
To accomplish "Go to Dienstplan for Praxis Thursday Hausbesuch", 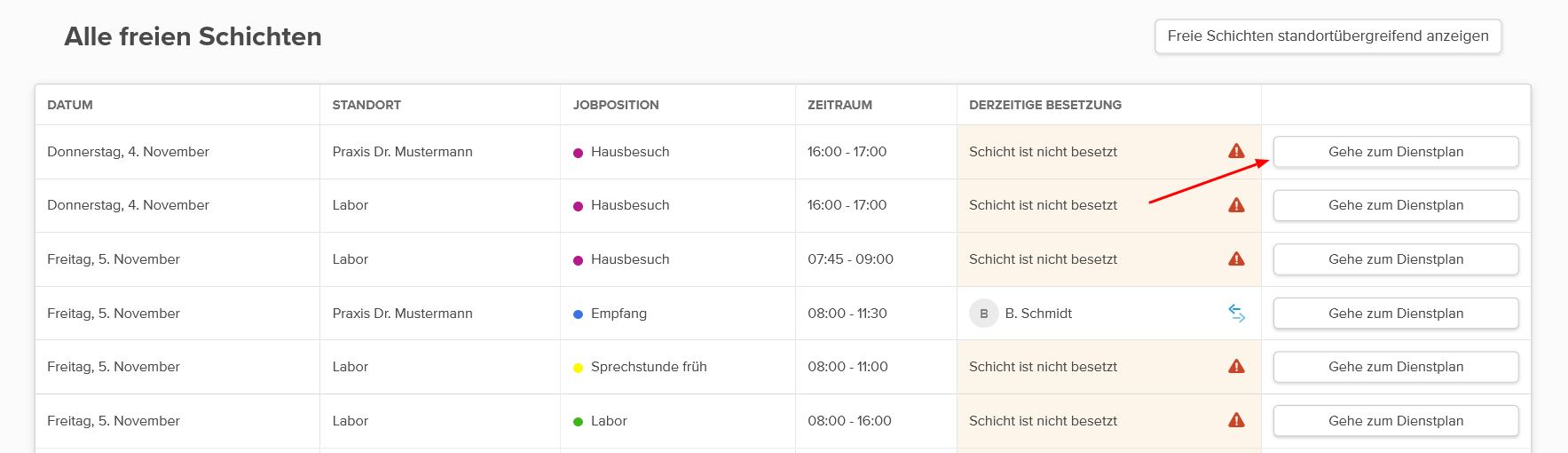I will pos(1395,152).
